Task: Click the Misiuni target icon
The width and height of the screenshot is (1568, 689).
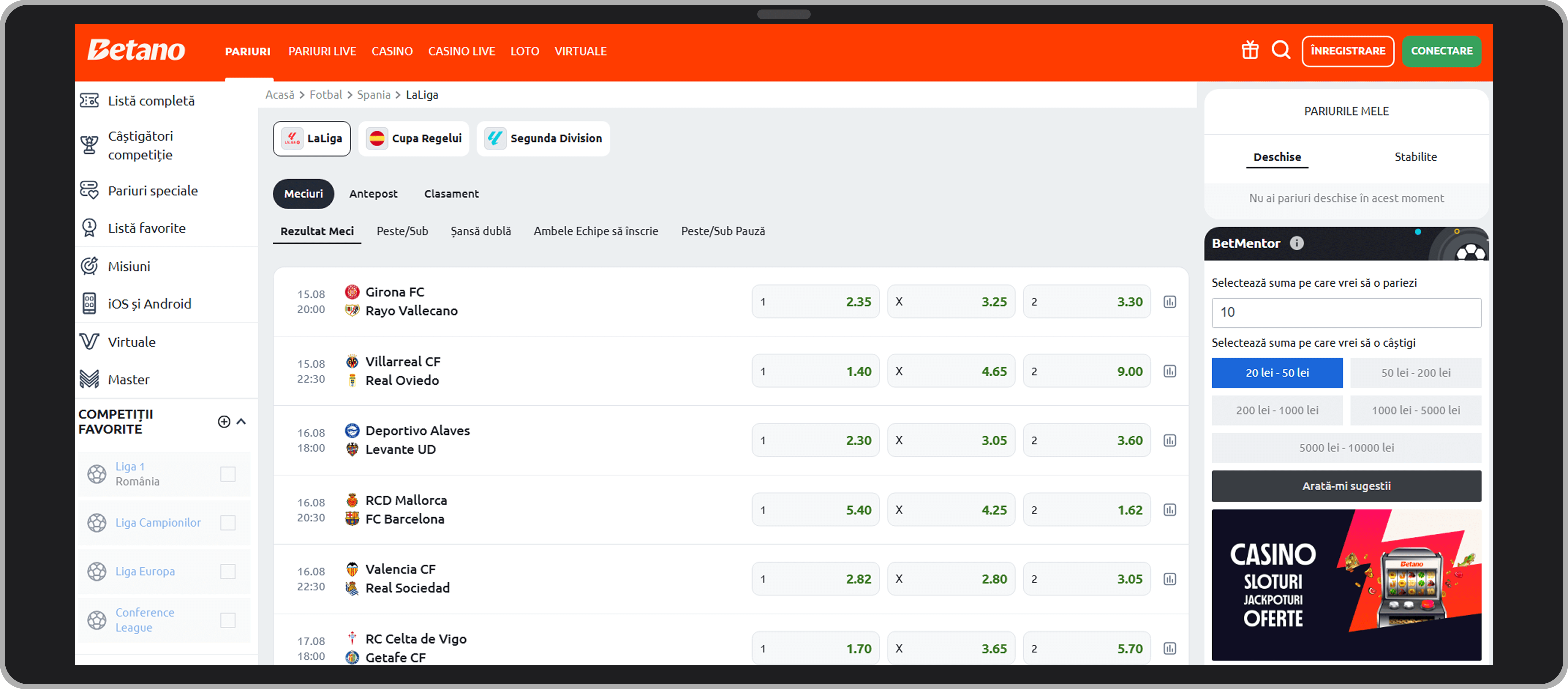Action: 89,266
